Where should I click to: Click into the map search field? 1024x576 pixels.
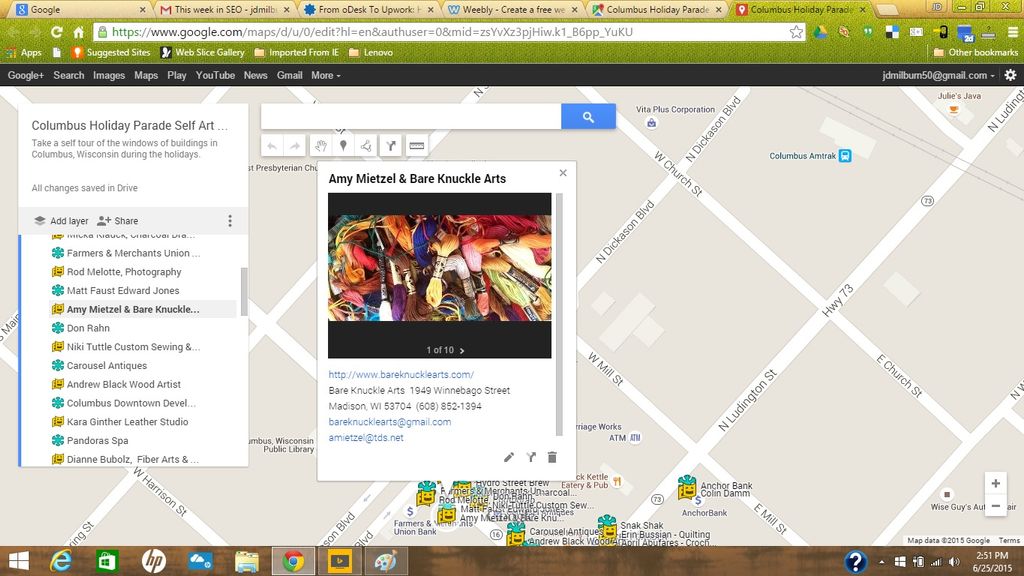411,117
